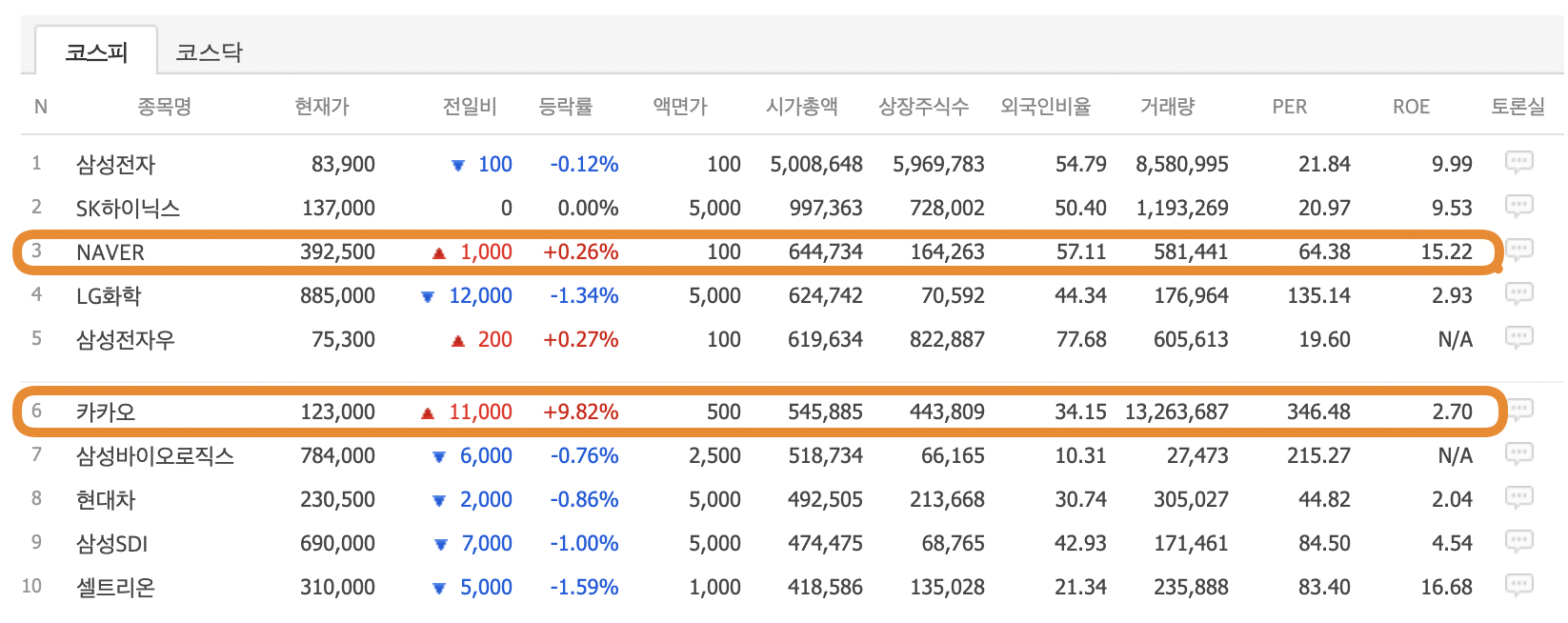Open the 현대차 stock link
1568x623 pixels.
(106, 500)
